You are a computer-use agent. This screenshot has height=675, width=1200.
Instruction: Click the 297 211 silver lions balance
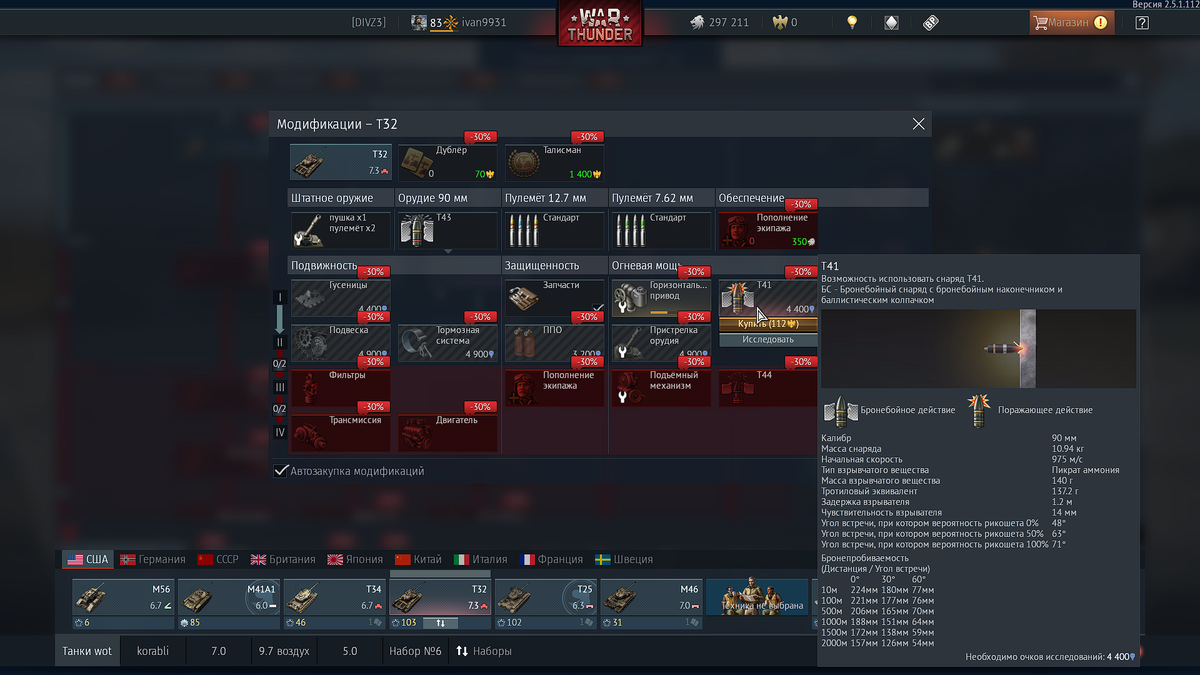[720, 22]
